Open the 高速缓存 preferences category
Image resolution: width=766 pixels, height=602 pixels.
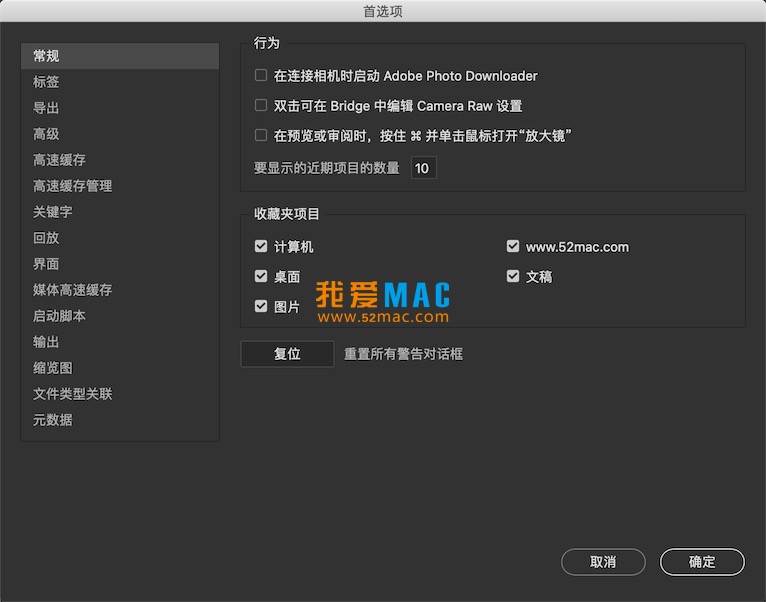click(x=120, y=160)
